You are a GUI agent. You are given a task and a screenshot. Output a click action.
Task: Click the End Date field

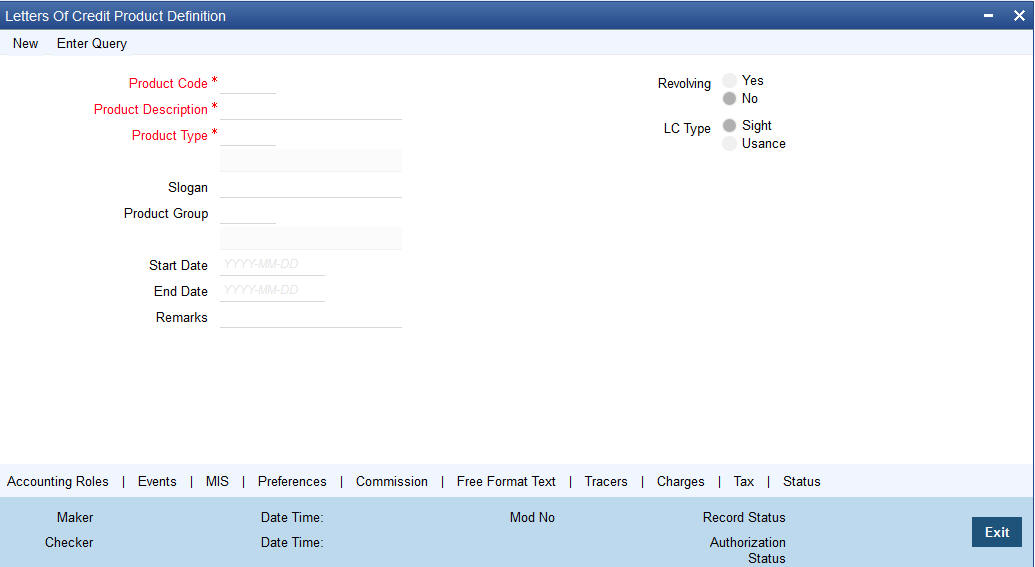click(272, 291)
